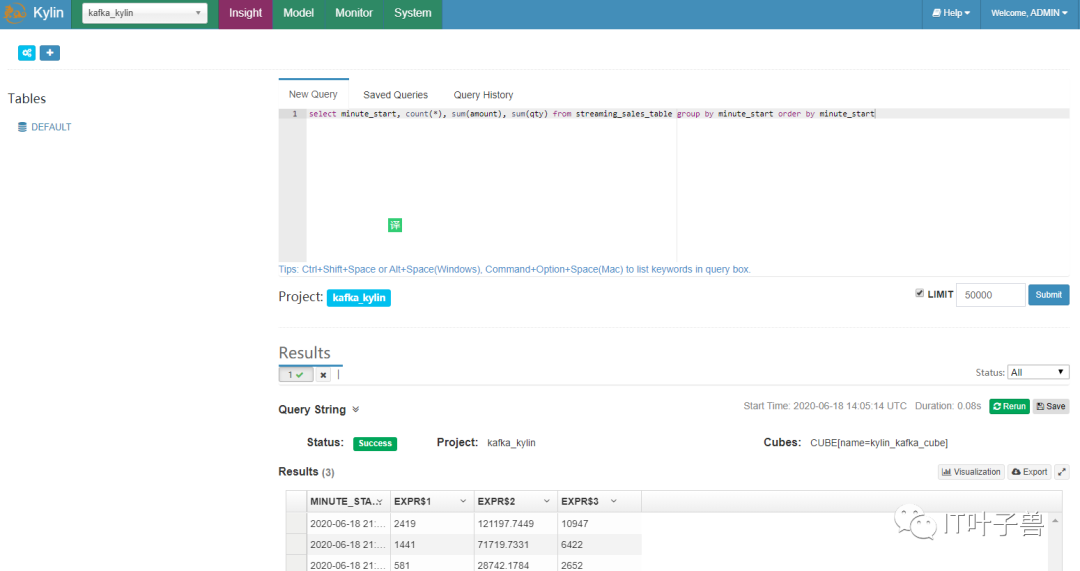Open the Welcome, ADMIN user menu
This screenshot has height=571, width=1080.
coord(1029,13)
